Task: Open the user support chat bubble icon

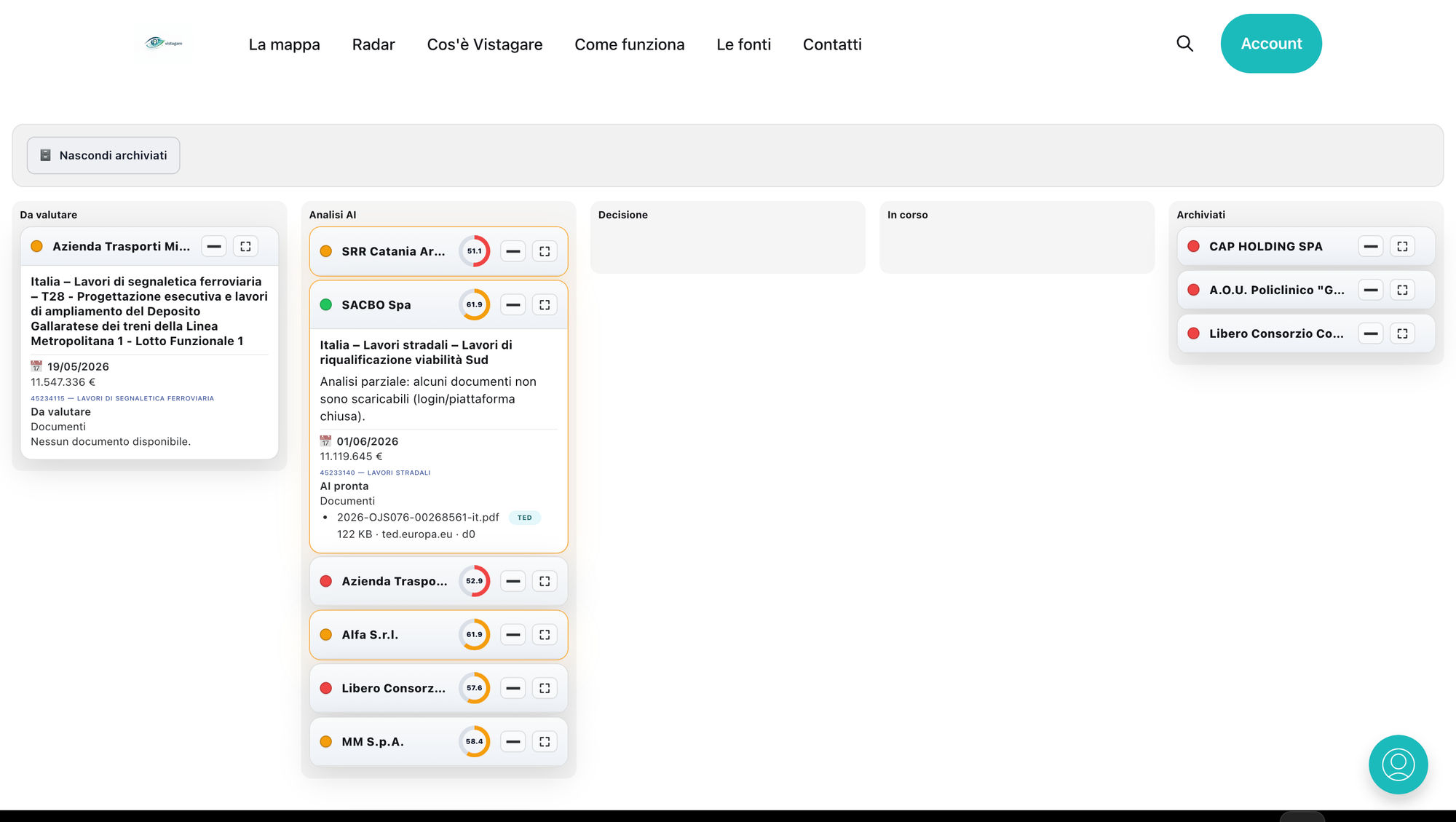Action: 1398,764
